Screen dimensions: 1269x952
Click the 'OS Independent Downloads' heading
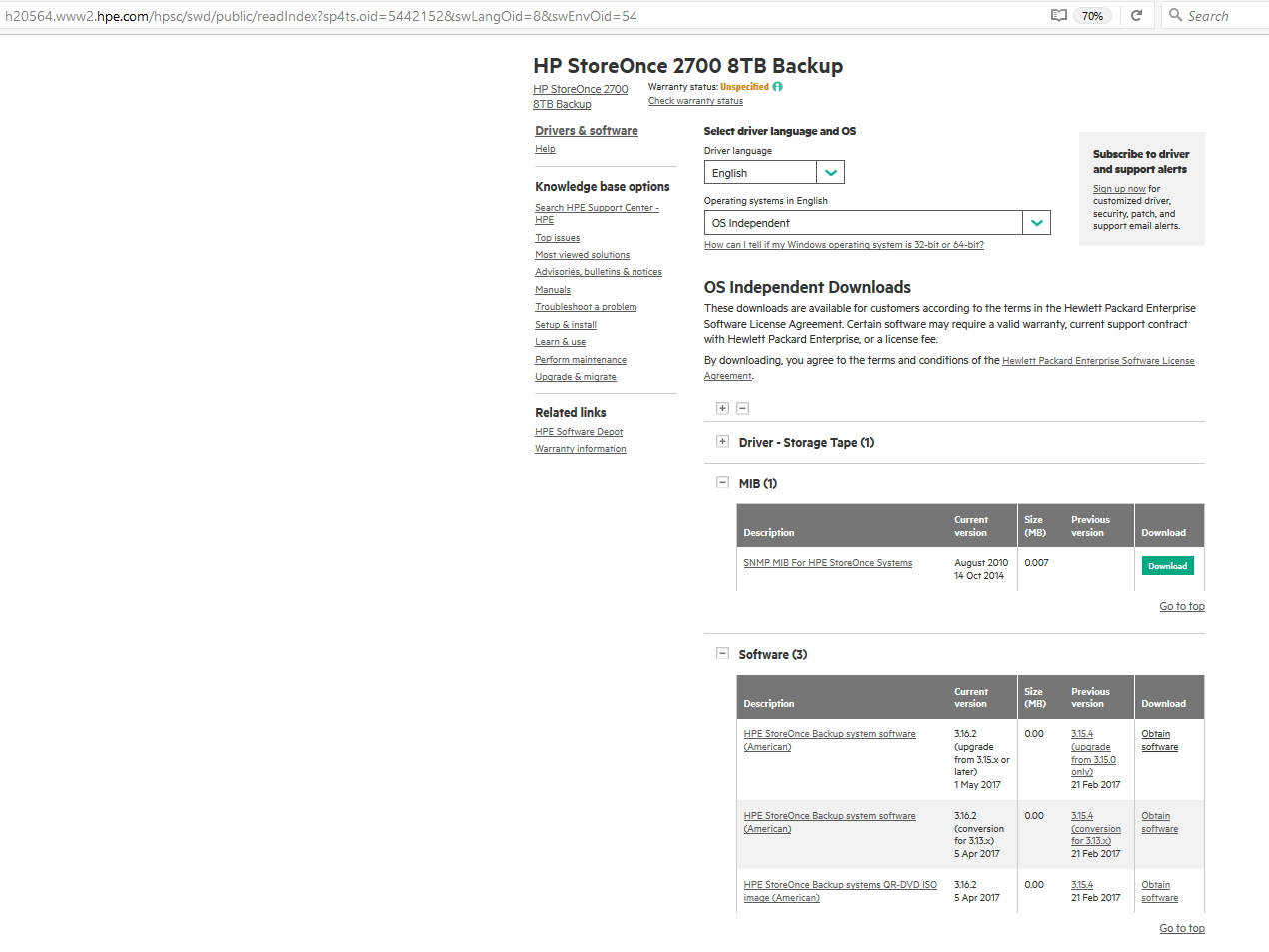(x=807, y=287)
